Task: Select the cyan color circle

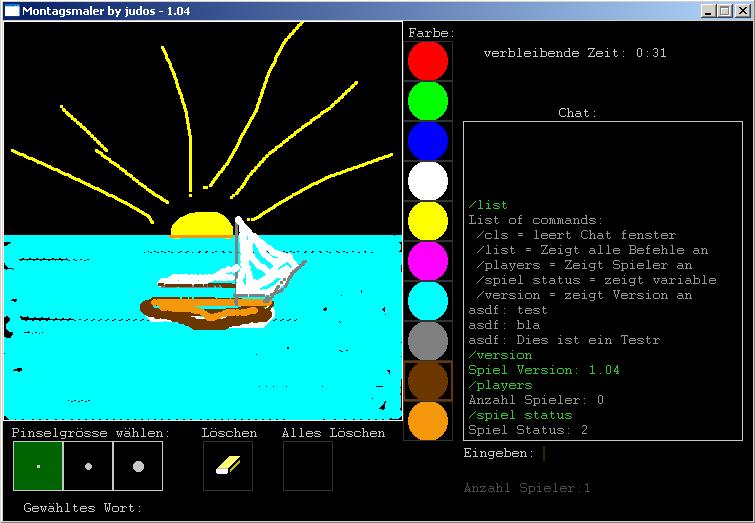Action: point(428,301)
